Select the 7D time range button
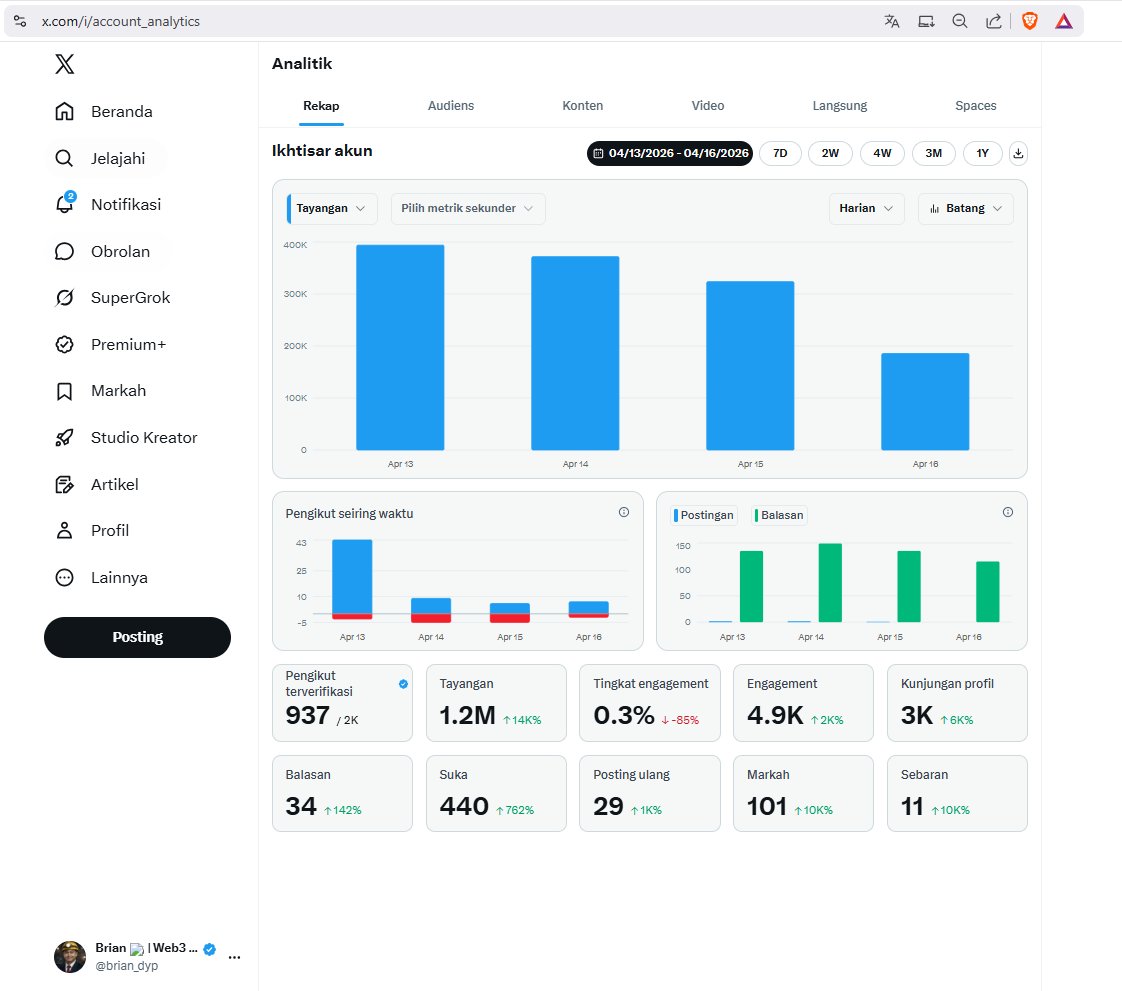The height and width of the screenshot is (991, 1122). 780,153
